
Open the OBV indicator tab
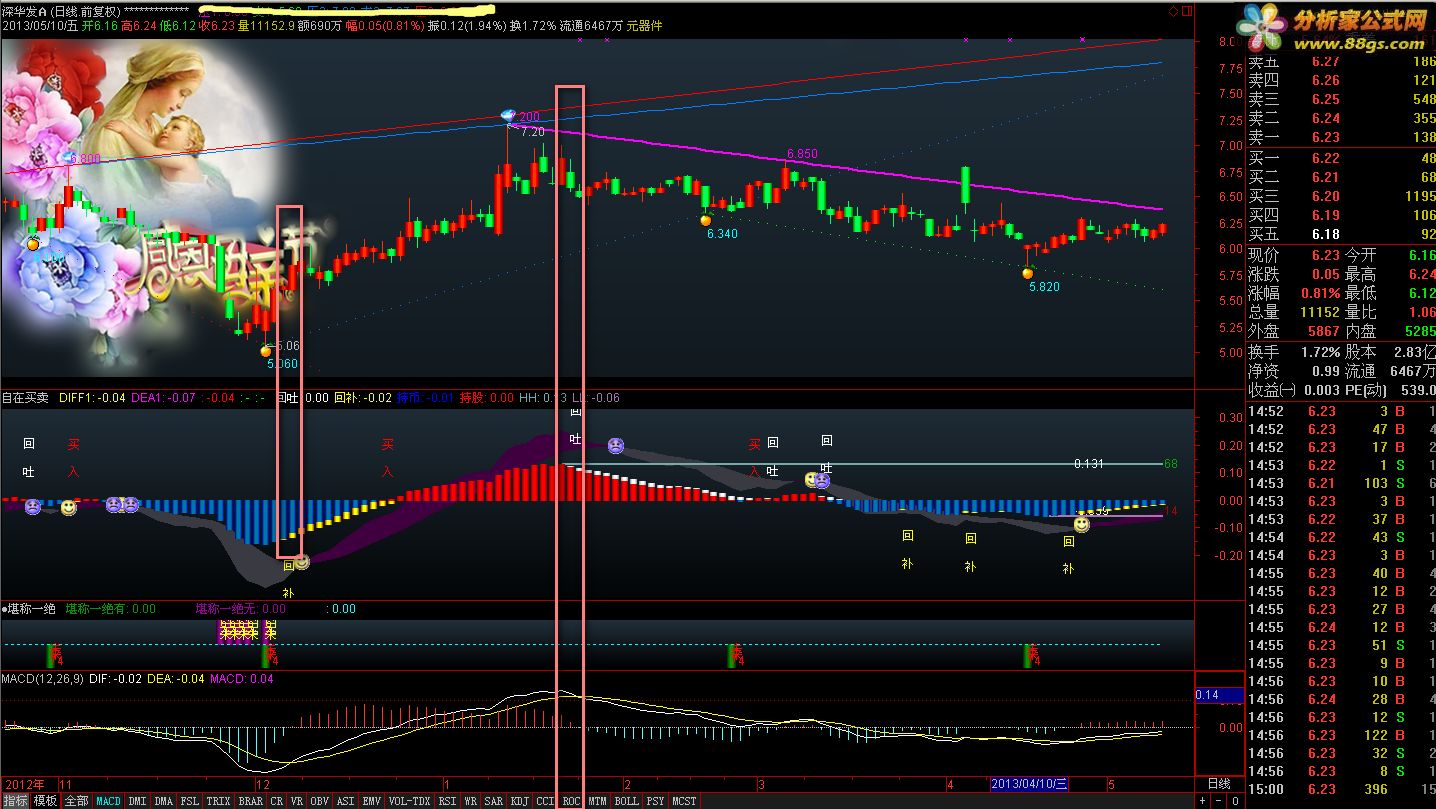click(320, 801)
